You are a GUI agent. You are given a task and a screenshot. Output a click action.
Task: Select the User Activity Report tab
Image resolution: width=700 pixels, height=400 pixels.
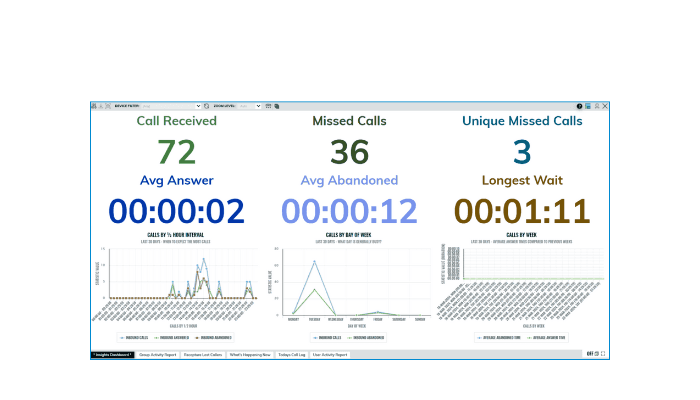(330, 354)
